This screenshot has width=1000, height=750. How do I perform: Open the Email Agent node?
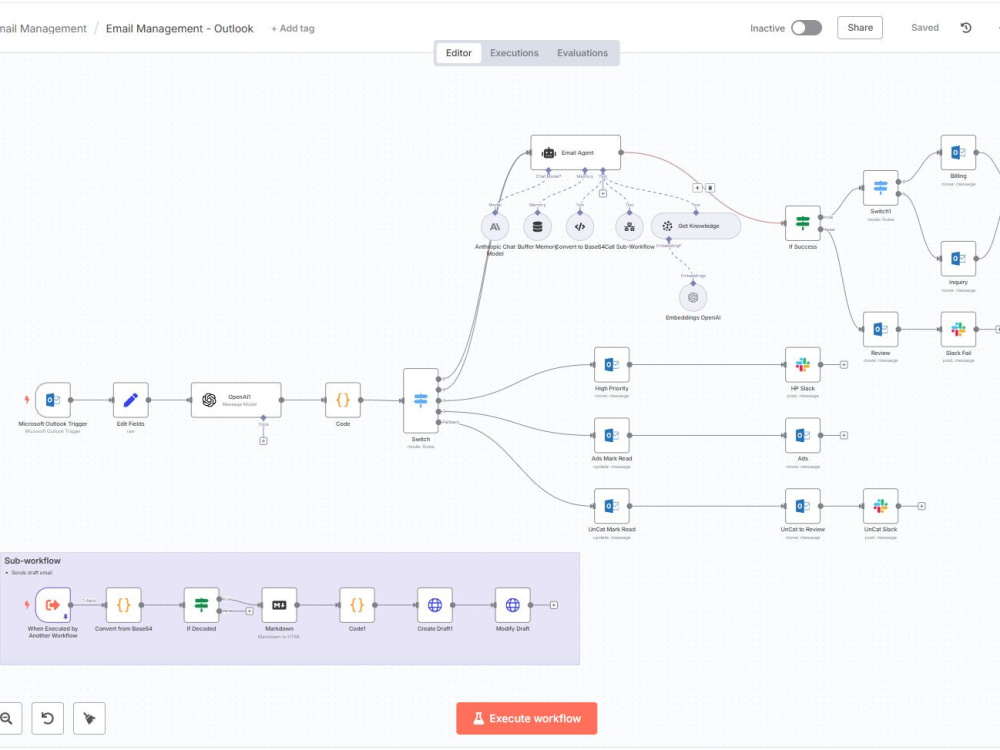[x=575, y=152]
